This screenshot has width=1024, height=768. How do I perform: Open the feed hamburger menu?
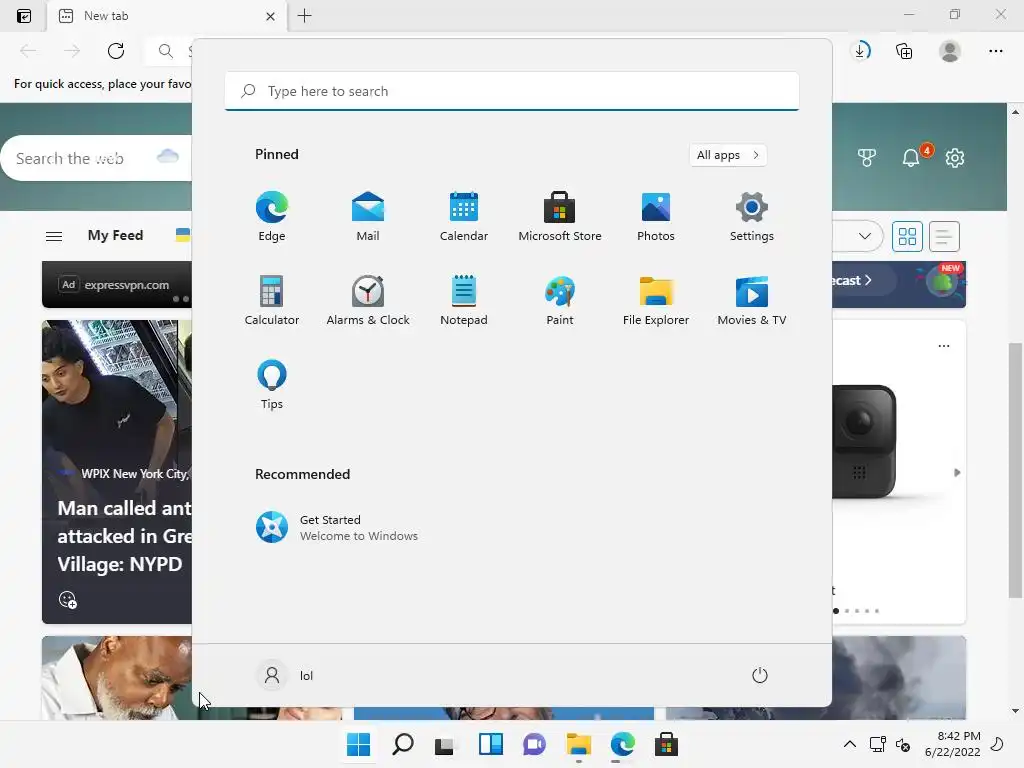pos(54,236)
